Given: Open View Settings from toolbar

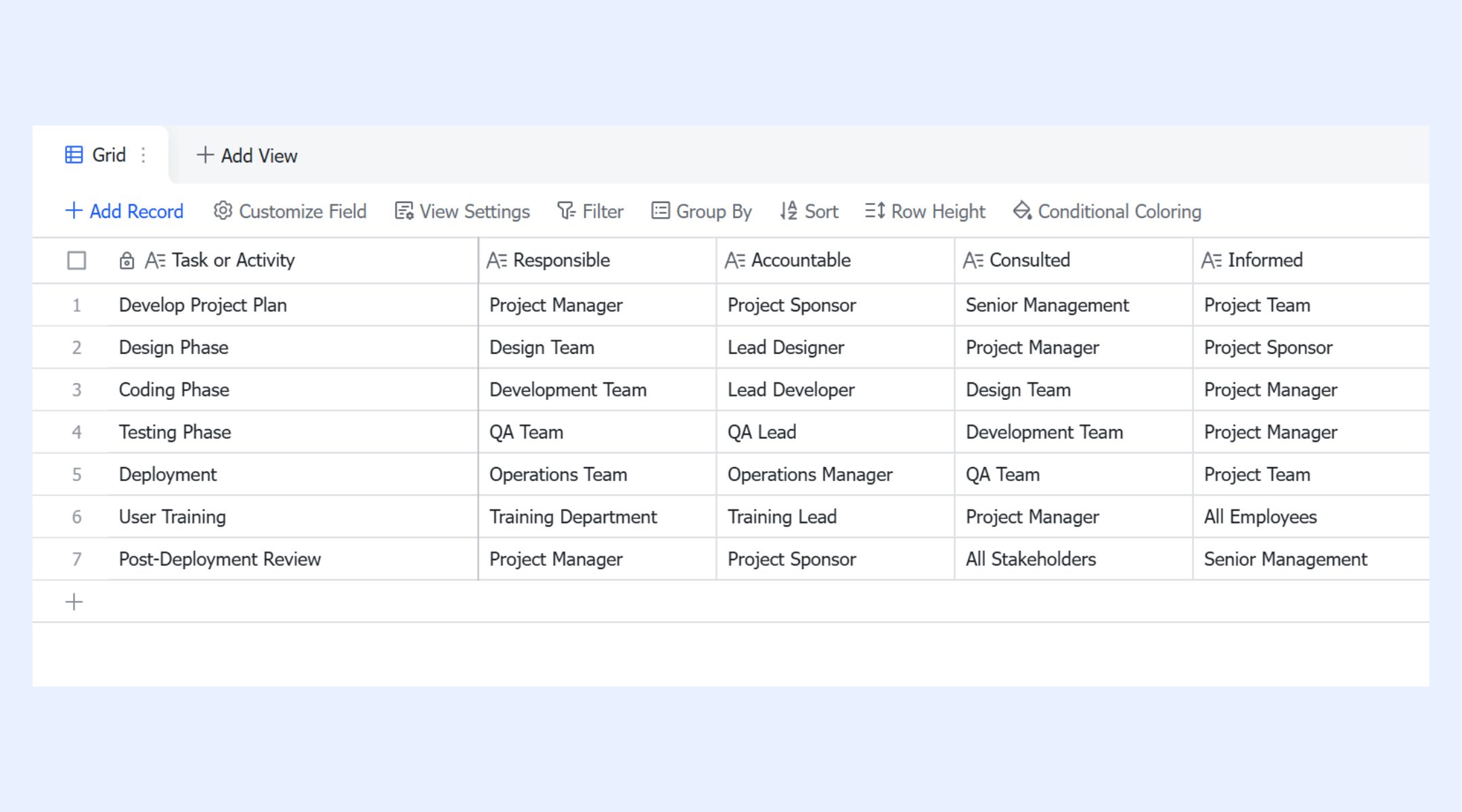Looking at the screenshot, I should pos(462,211).
